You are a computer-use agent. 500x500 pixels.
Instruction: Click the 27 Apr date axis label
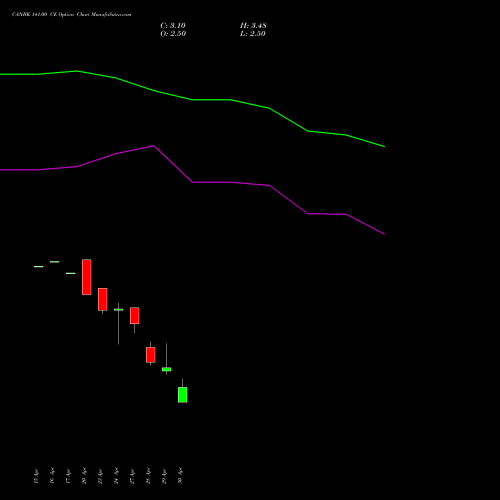132,476
